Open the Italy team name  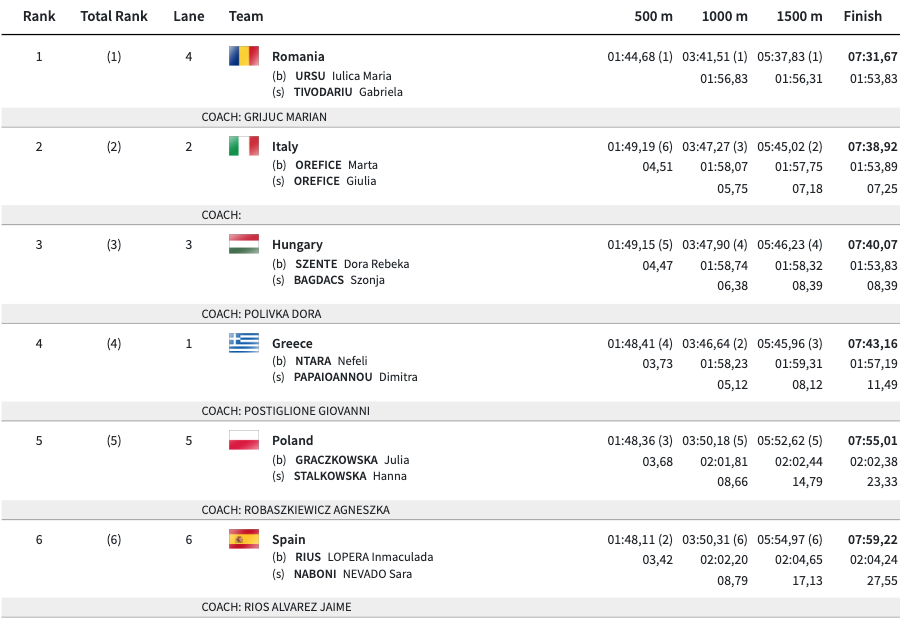coord(285,147)
